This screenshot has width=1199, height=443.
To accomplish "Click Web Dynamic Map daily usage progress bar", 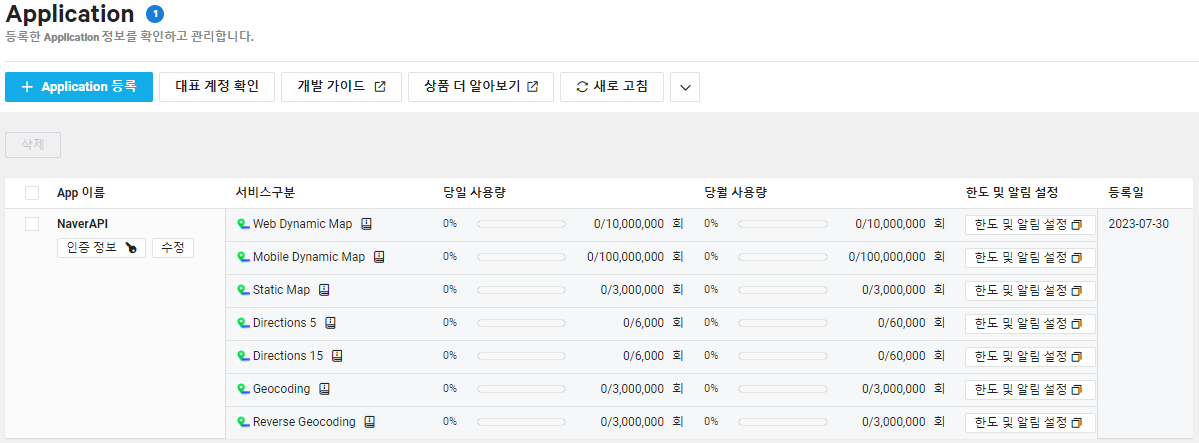I will coord(522,224).
